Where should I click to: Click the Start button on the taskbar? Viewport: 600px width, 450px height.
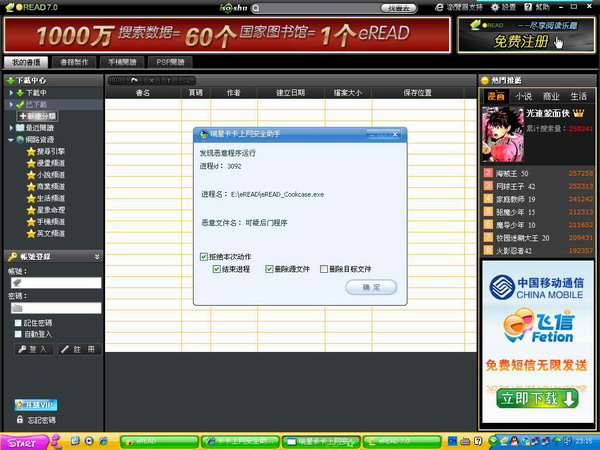tap(24, 442)
